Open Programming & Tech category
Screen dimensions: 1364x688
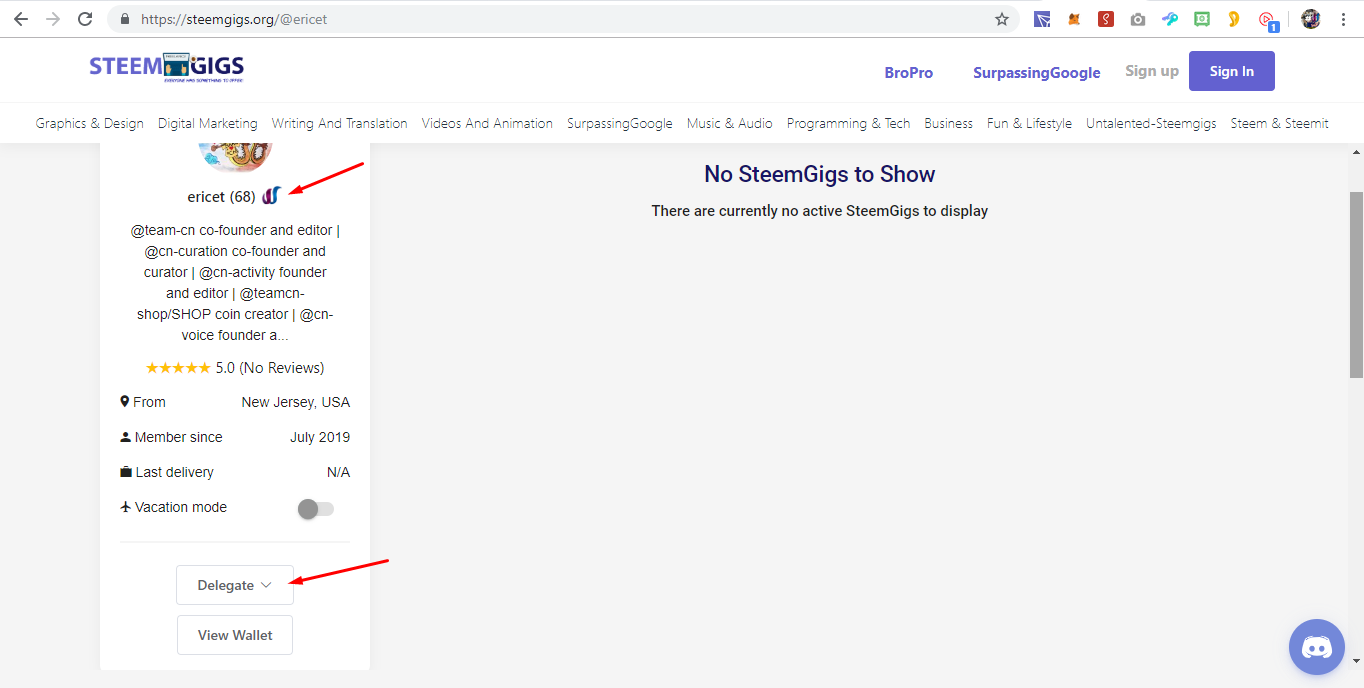(x=849, y=123)
